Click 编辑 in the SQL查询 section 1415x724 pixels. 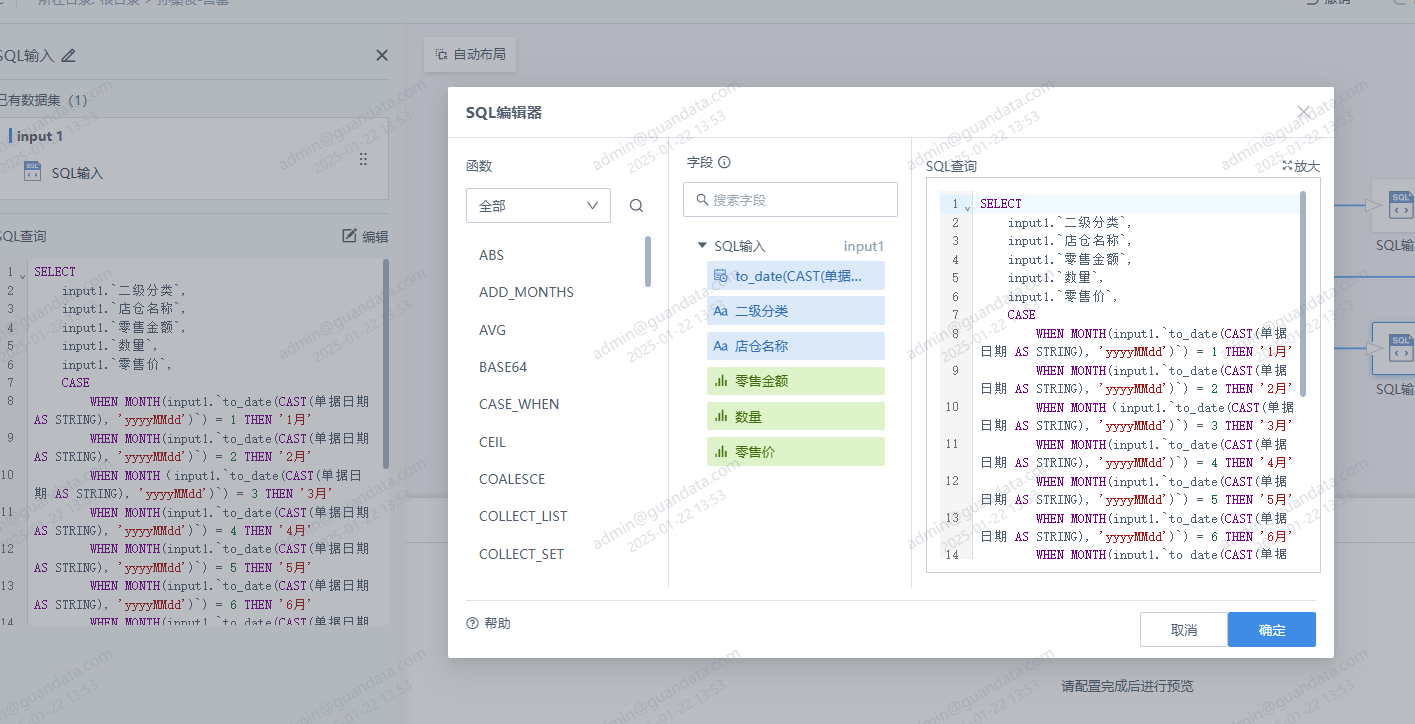[x=365, y=236]
